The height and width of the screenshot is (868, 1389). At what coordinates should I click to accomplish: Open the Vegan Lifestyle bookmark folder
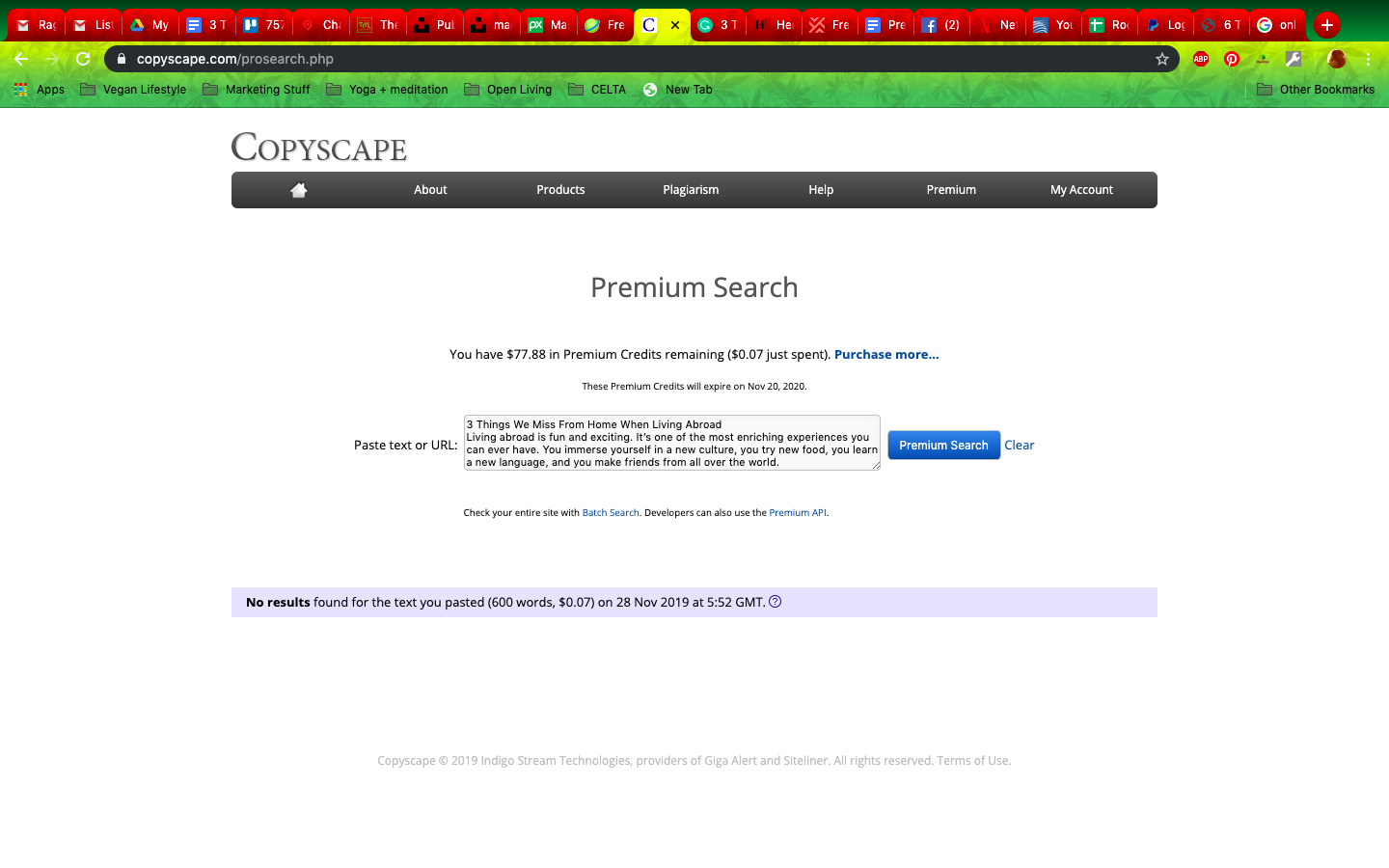(x=133, y=90)
